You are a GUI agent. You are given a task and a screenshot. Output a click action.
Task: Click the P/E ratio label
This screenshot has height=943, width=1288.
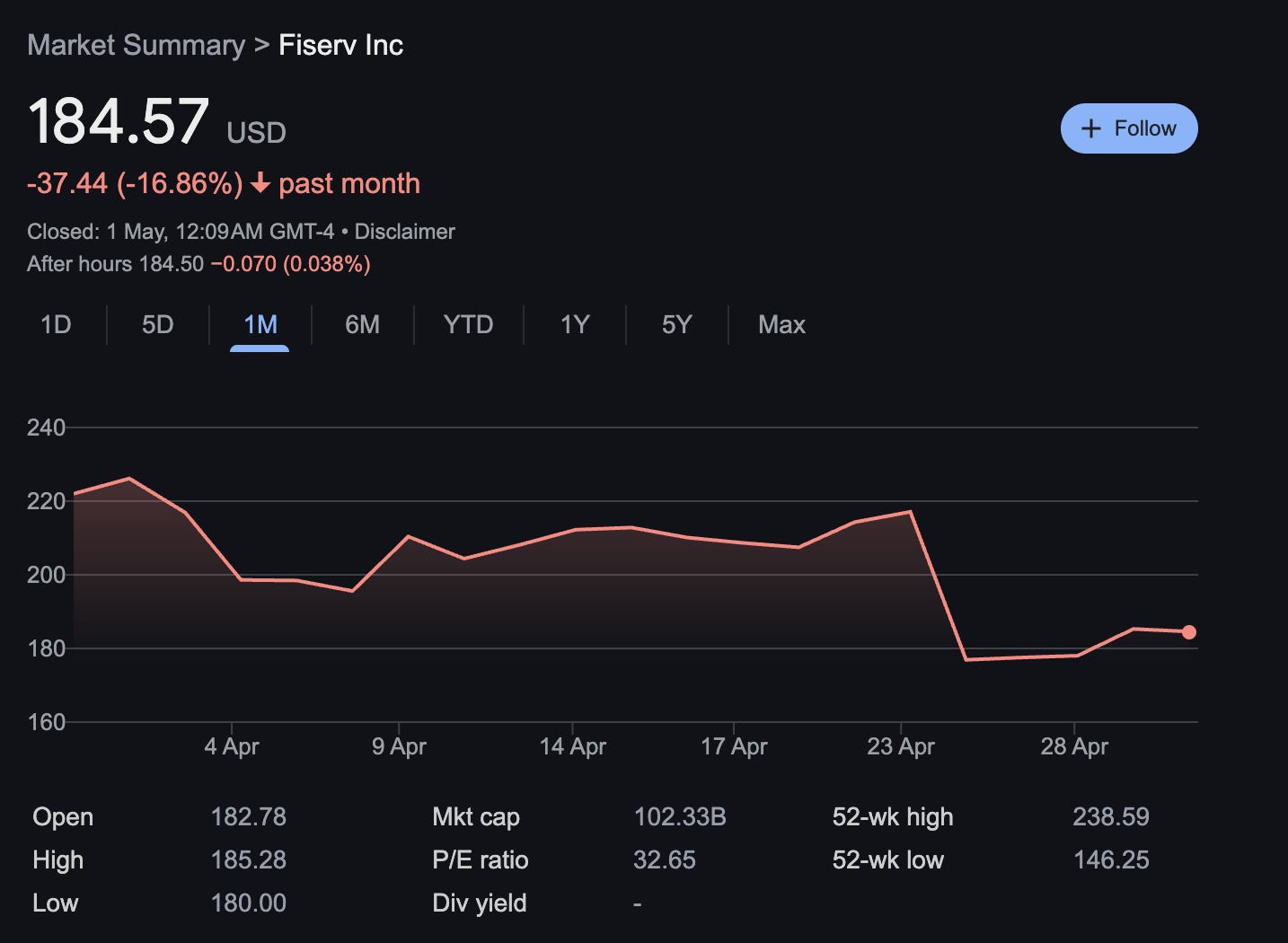coord(481,859)
